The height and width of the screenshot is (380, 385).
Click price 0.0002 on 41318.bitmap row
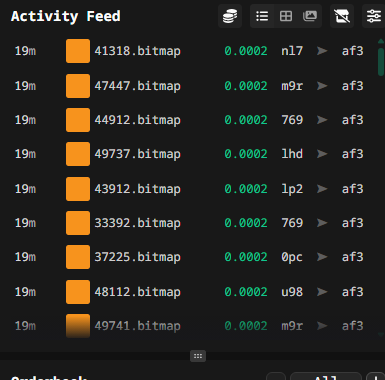click(x=246, y=51)
